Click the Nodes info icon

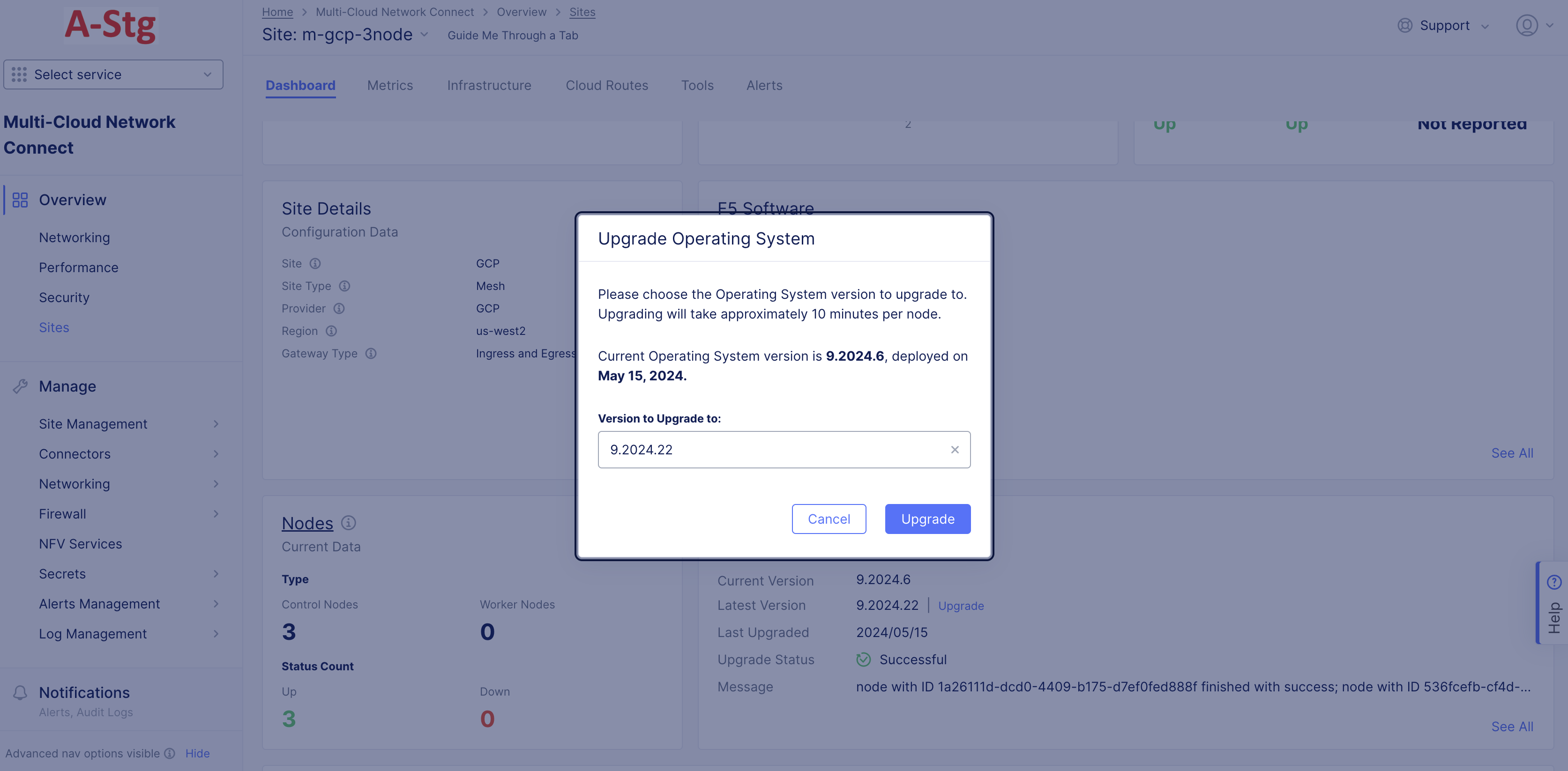pos(348,523)
